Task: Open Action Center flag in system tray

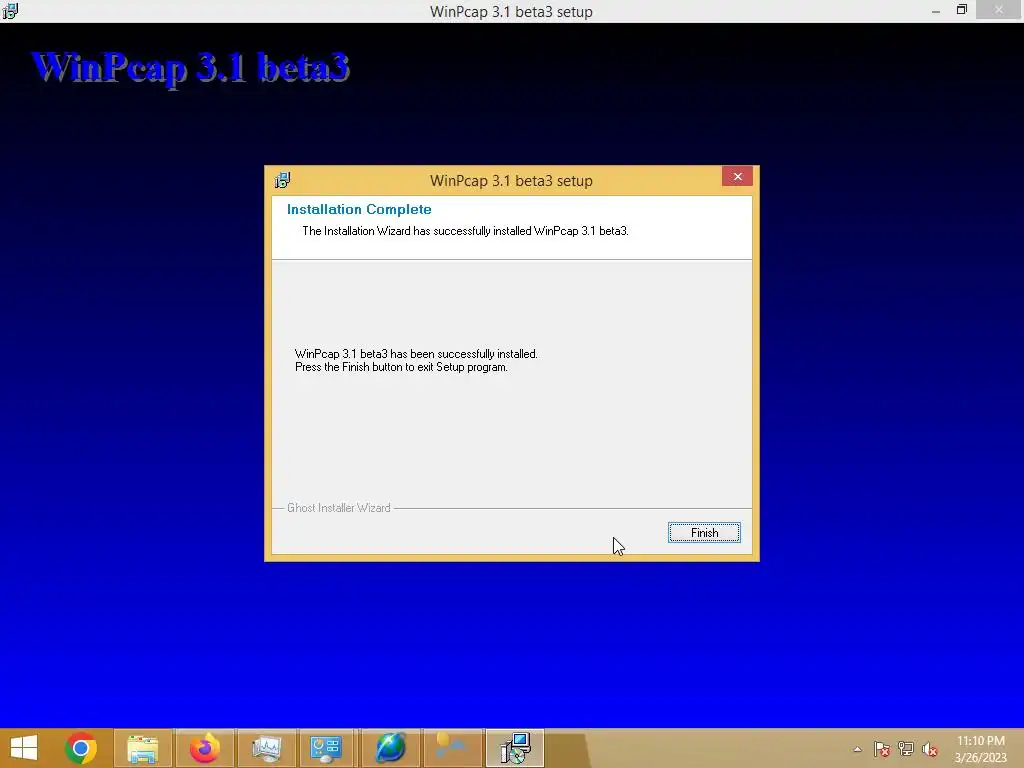Action: [x=881, y=749]
